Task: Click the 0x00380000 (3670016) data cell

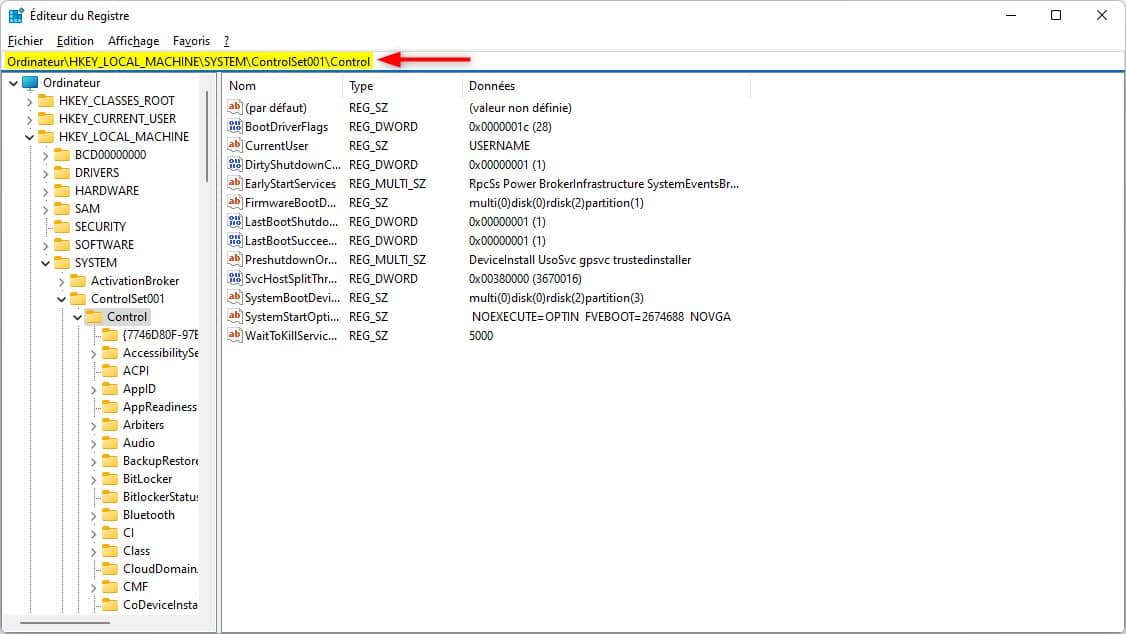Action: click(x=525, y=279)
